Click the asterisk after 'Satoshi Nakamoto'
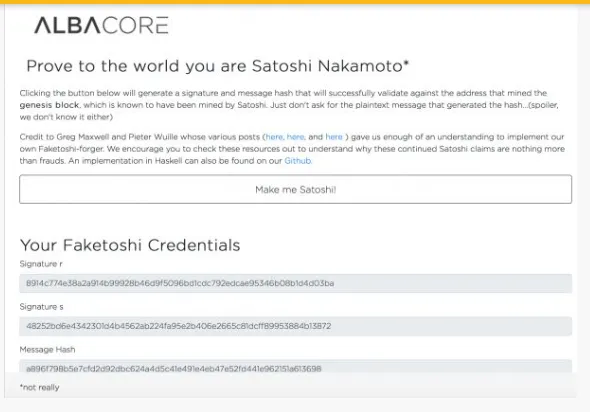Screen dimensions: 590x412 406,63
